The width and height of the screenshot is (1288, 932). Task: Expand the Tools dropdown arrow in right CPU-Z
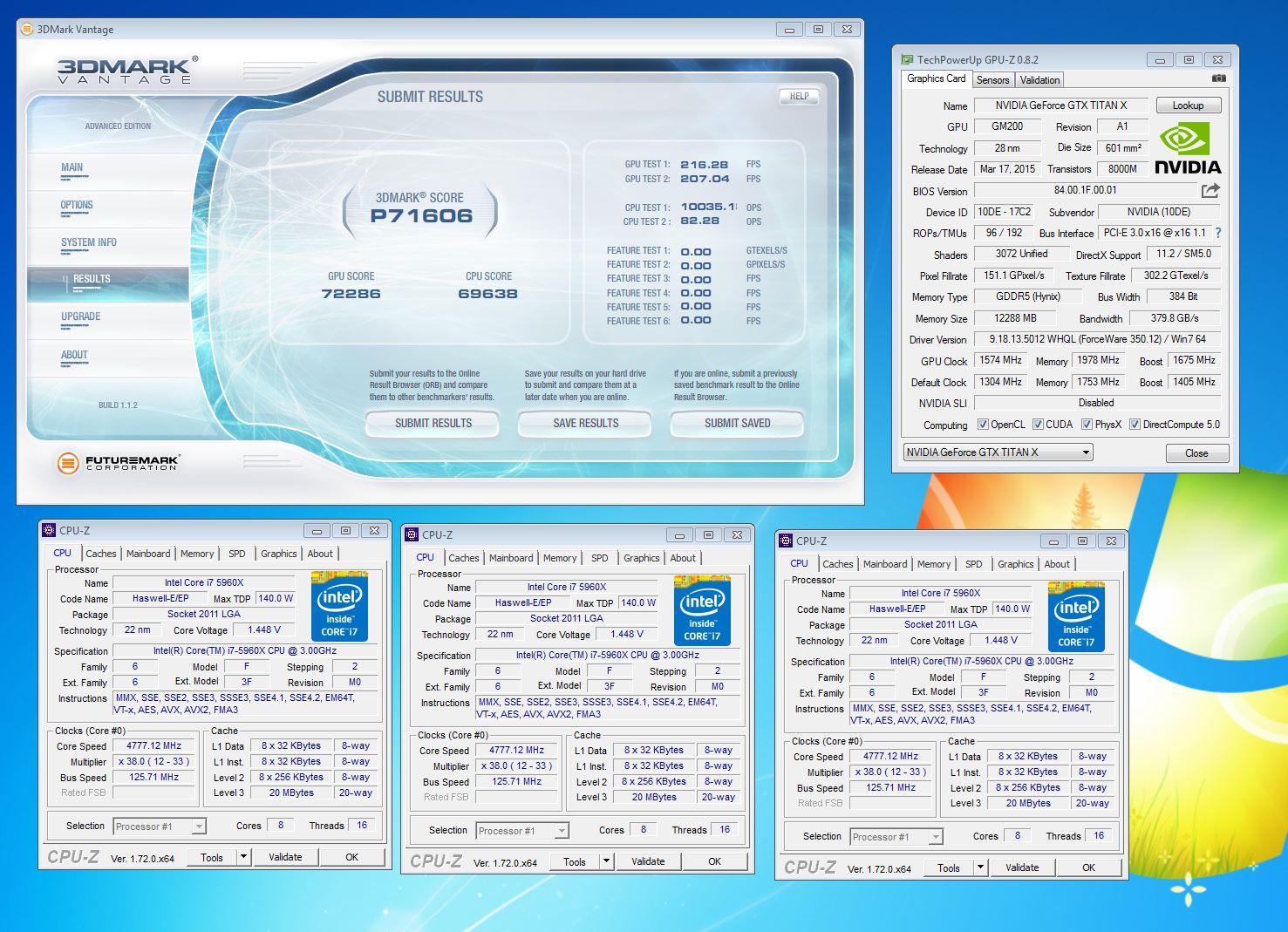(981, 867)
